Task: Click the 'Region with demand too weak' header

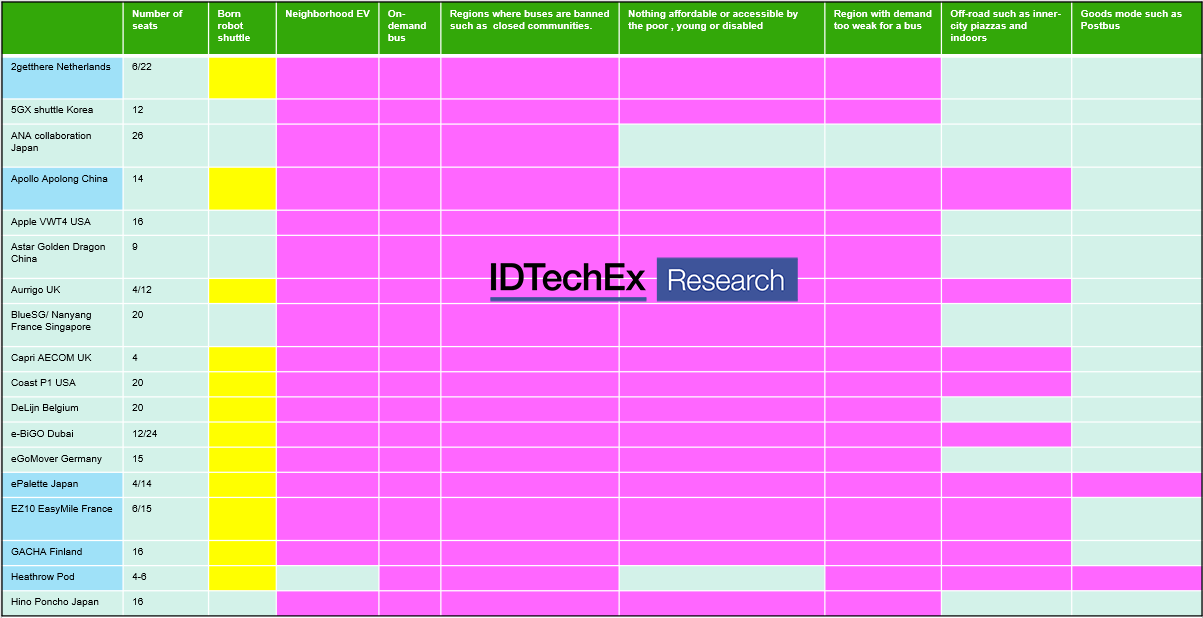Action: click(x=882, y=29)
